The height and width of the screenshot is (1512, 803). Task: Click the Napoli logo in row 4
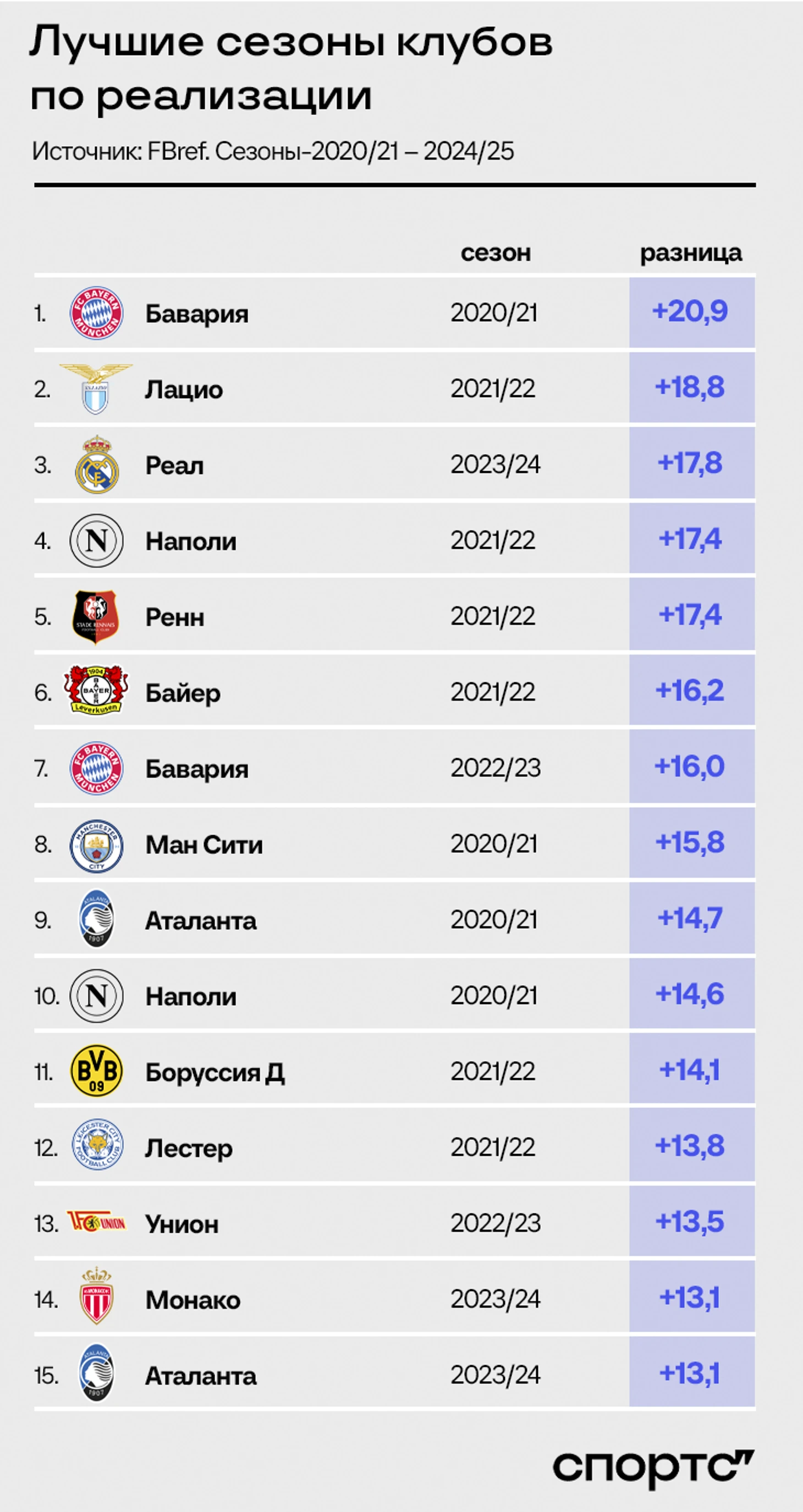click(96, 540)
